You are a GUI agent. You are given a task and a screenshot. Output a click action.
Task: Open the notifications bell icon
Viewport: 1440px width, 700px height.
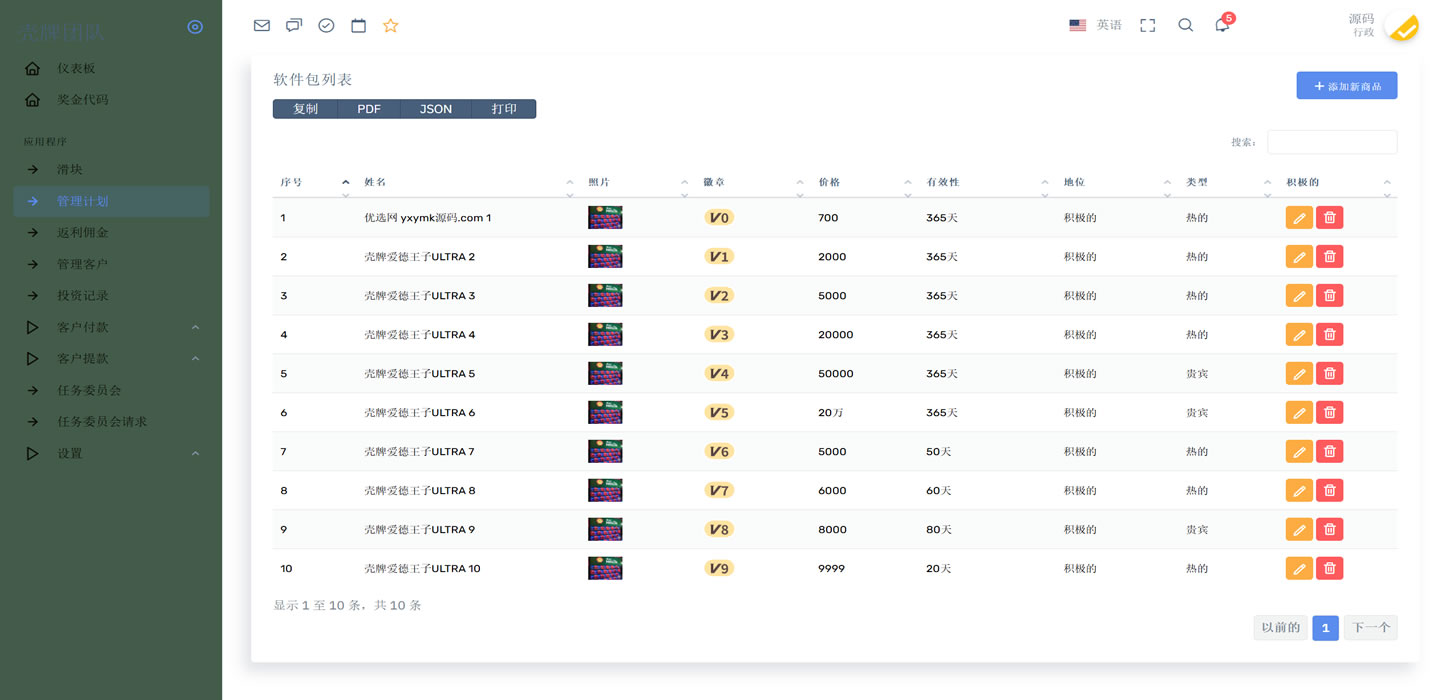tap(1222, 25)
